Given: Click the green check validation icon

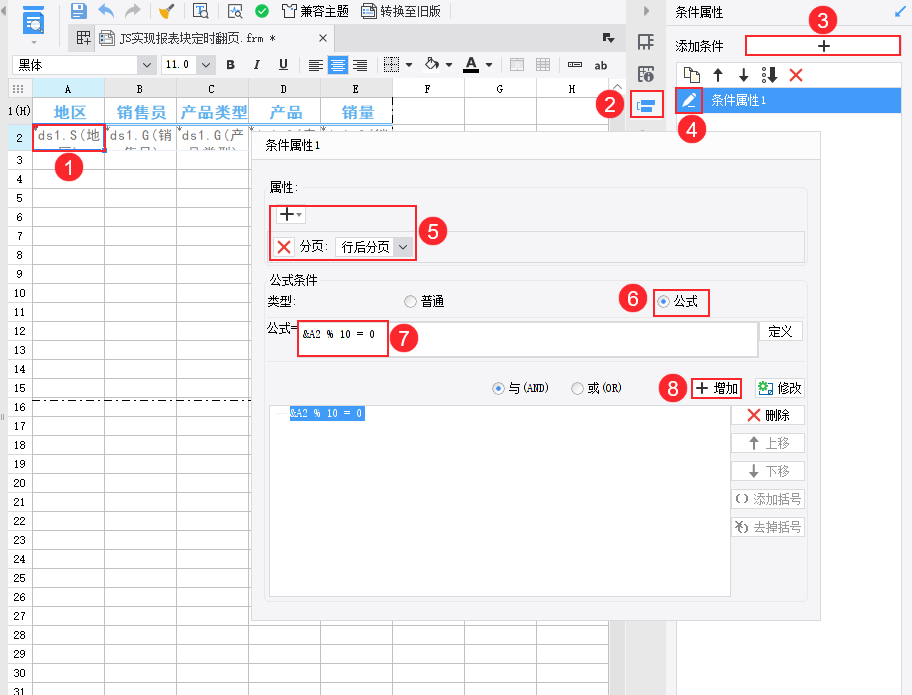Looking at the screenshot, I should point(262,10).
